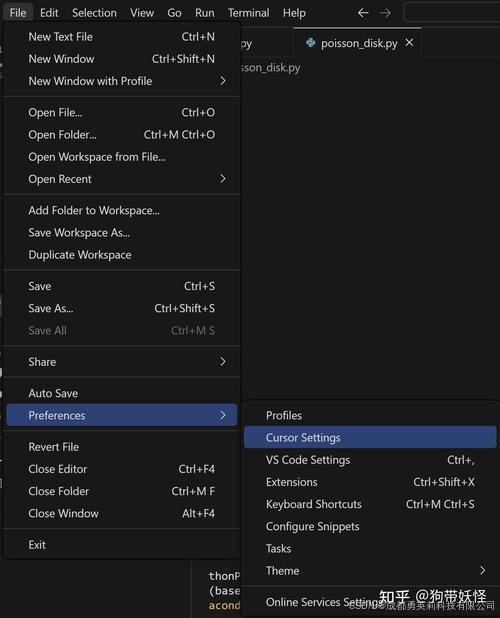Open the Edit menu in menu bar
This screenshot has height=618, width=500.
pyautogui.click(x=49, y=13)
